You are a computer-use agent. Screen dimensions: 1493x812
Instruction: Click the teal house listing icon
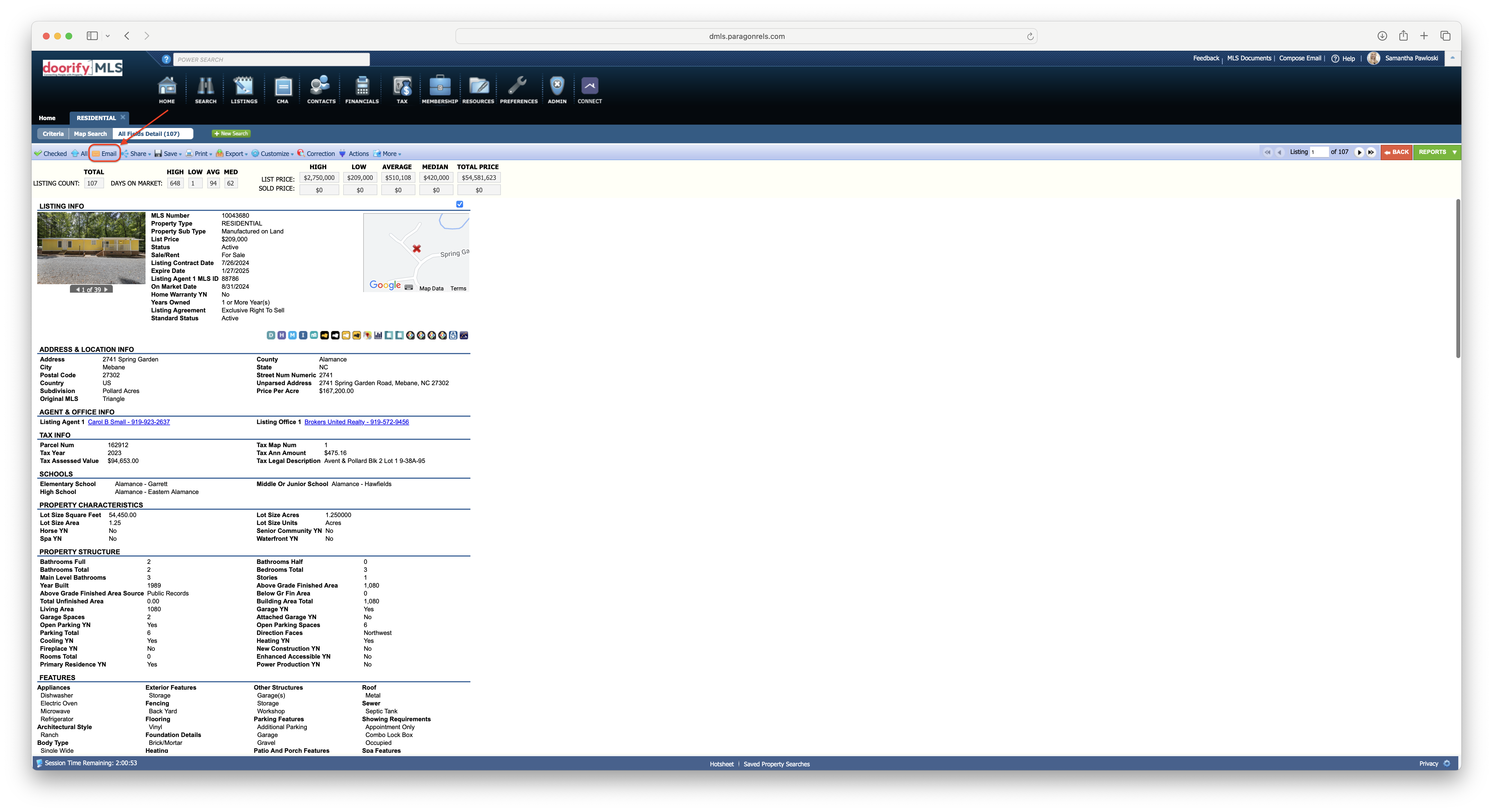coord(314,335)
